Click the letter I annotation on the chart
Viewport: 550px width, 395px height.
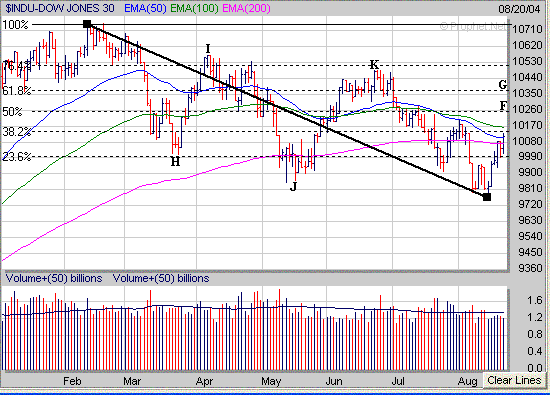[208, 48]
